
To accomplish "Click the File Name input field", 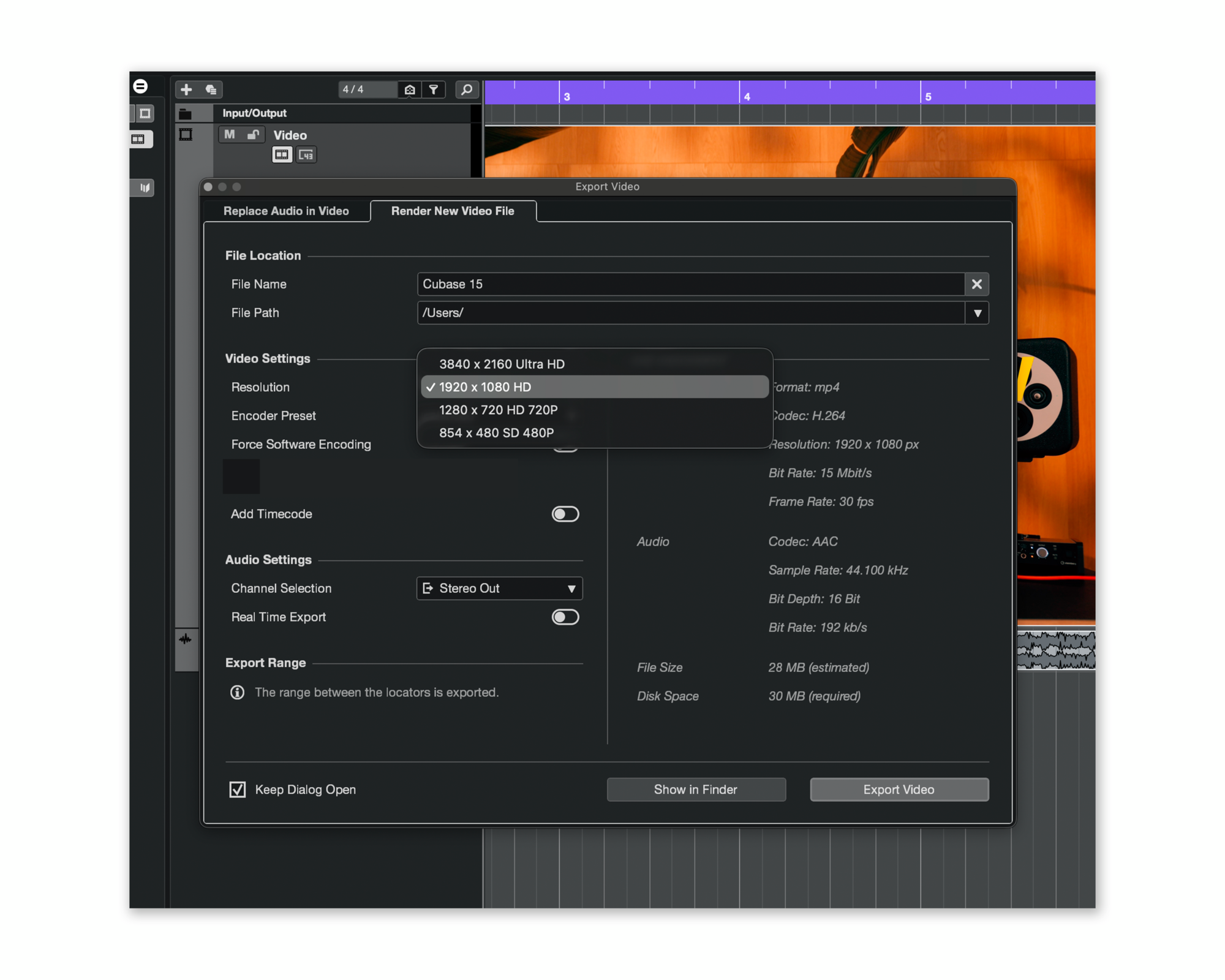I will pyautogui.click(x=690, y=284).
